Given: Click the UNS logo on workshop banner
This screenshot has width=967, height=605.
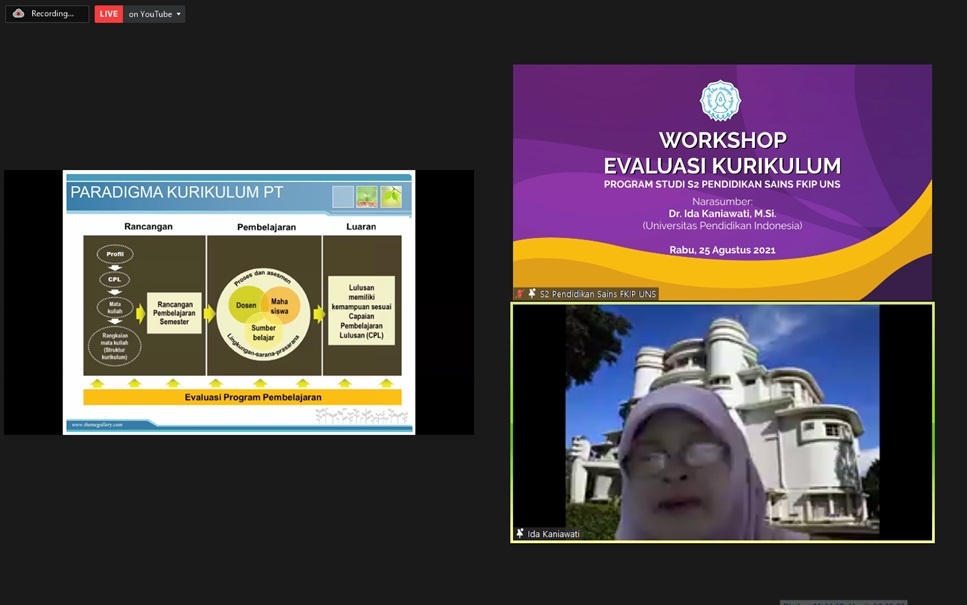Looking at the screenshot, I should pyautogui.click(x=720, y=100).
